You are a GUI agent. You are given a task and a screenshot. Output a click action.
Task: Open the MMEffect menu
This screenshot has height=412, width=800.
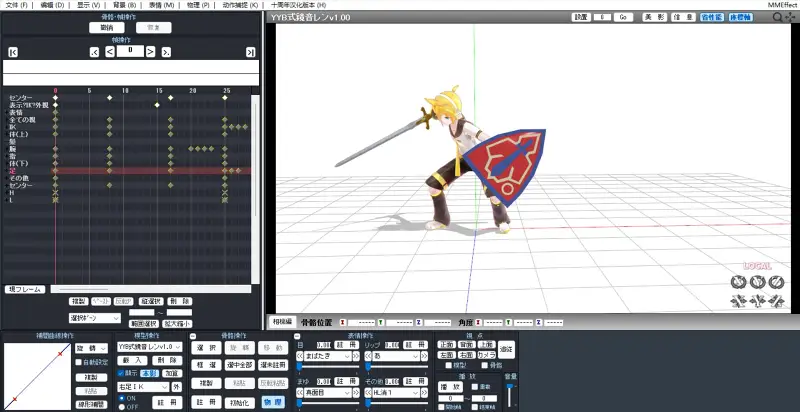[x=783, y=5]
